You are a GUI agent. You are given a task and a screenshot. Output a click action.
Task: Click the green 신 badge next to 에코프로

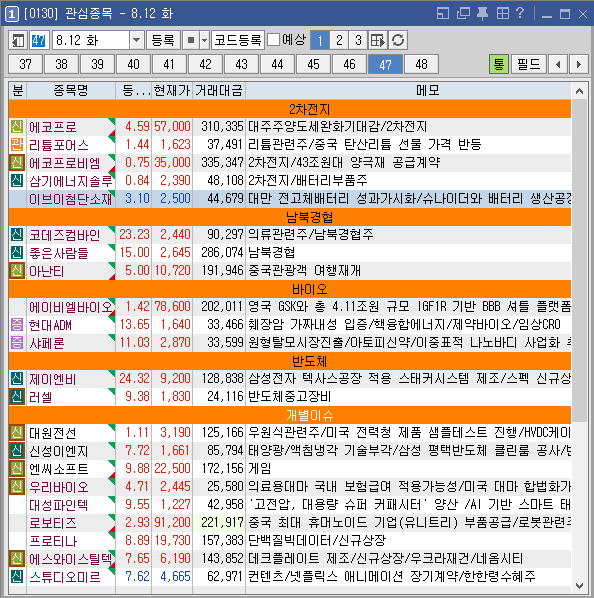(17, 127)
